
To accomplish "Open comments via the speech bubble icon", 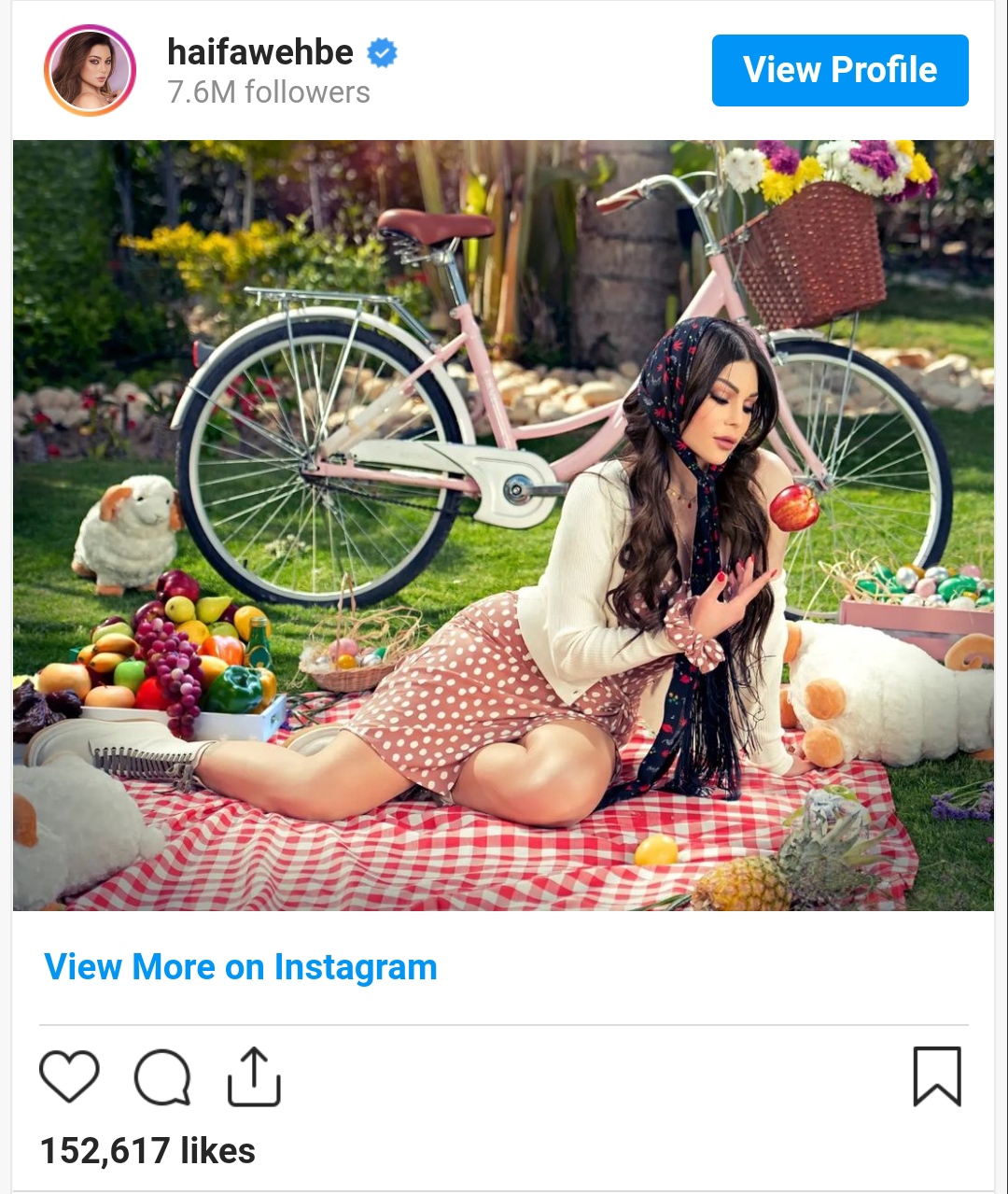I will pos(162,1077).
